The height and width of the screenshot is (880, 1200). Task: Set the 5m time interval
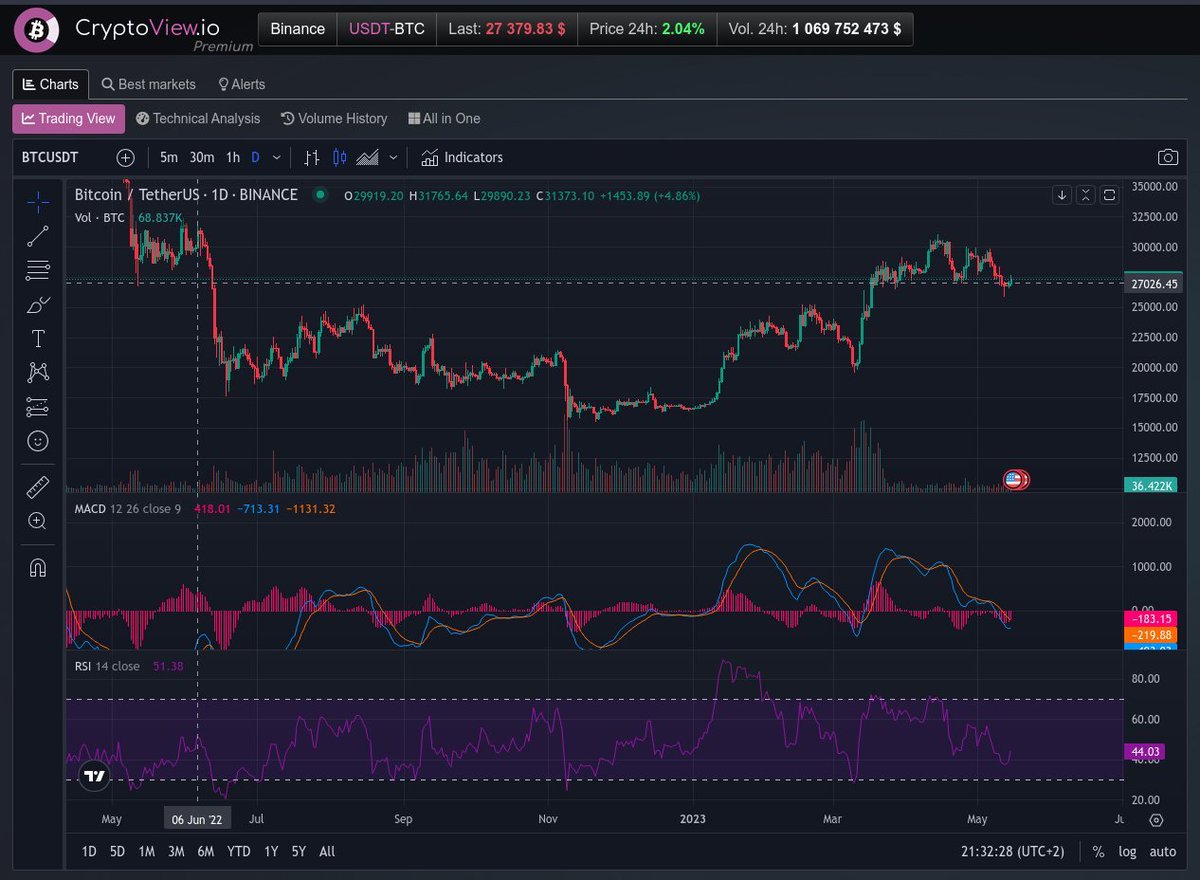pyautogui.click(x=169, y=157)
